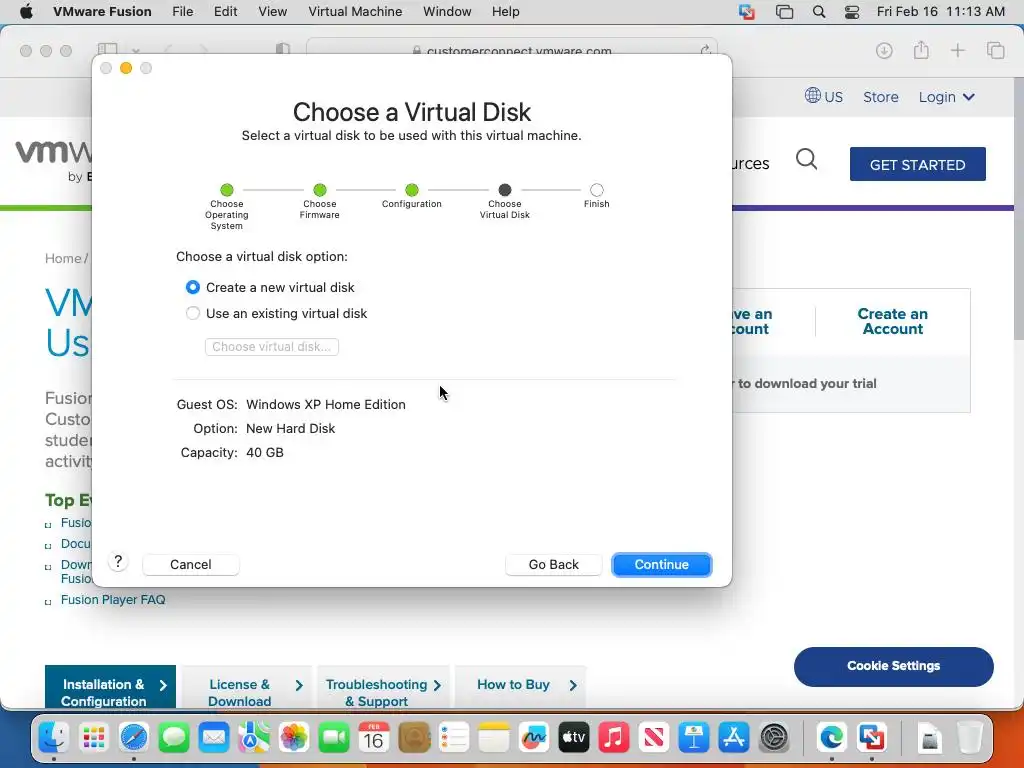Select Create a new virtual disk

click(x=193, y=287)
